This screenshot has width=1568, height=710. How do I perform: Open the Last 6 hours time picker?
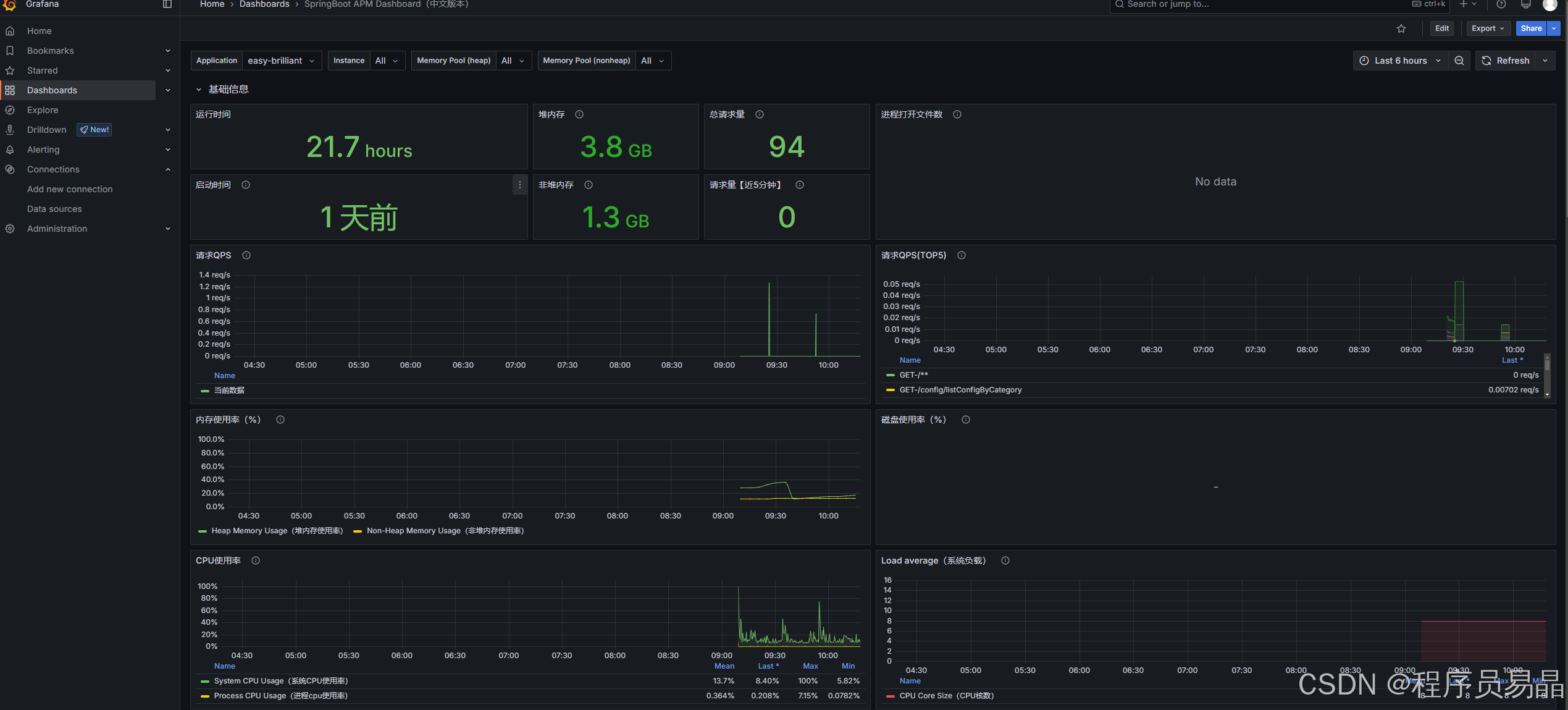click(x=1400, y=61)
